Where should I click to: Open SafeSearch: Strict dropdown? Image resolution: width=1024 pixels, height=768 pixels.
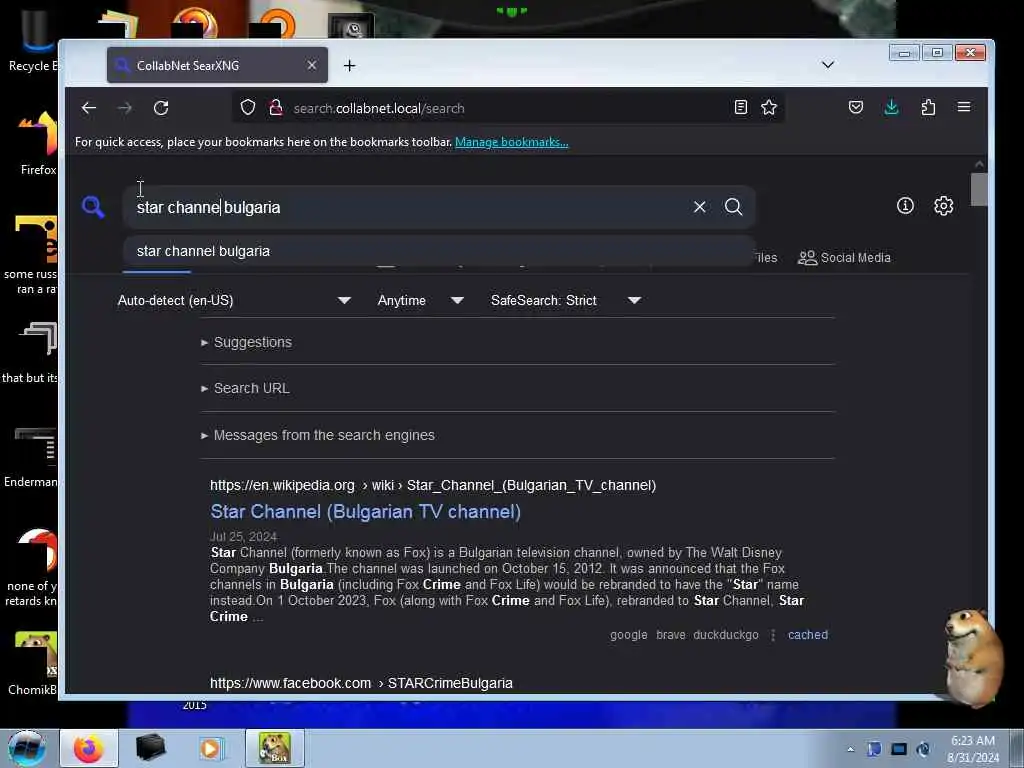(566, 300)
